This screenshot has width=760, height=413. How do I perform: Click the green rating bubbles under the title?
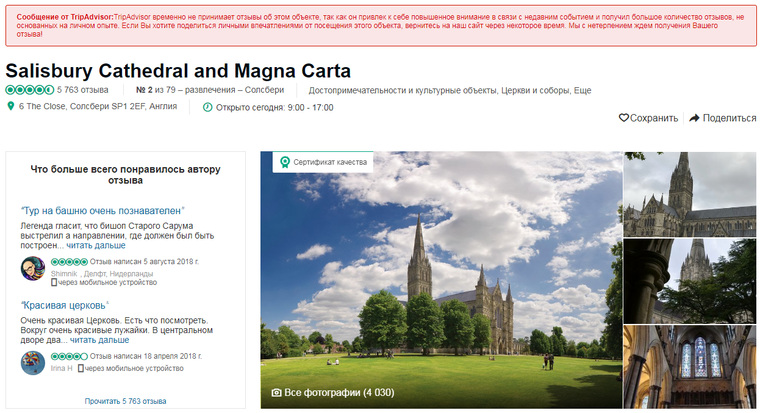[x=30, y=90]
